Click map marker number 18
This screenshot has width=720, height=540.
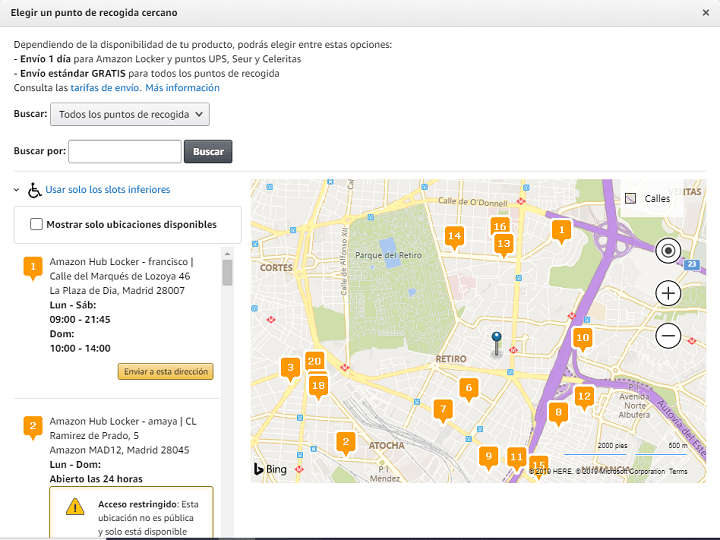[x=319, y=387]
